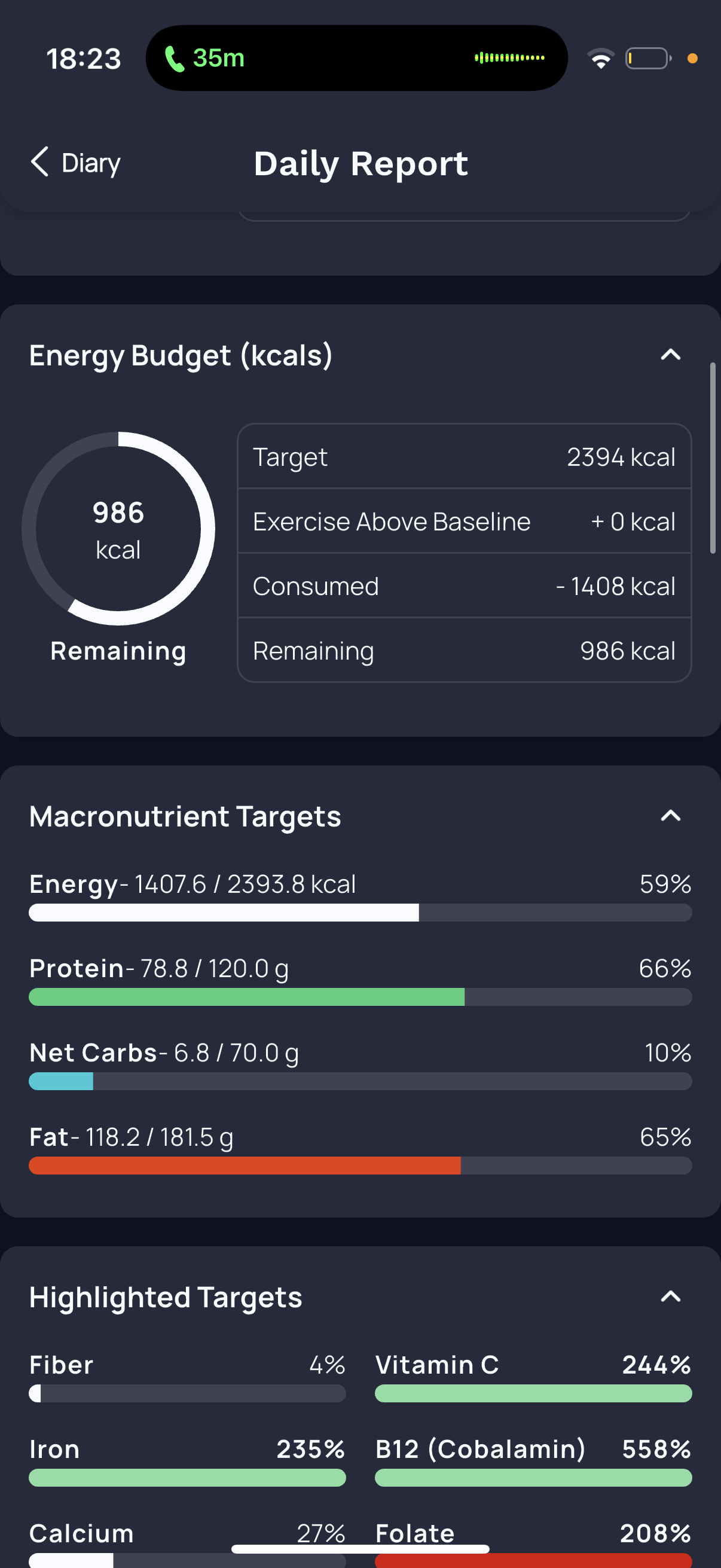721x1568 pixels.
Task: Tap the Net Carbs progress bar
Action: [x=360, y=1081]
